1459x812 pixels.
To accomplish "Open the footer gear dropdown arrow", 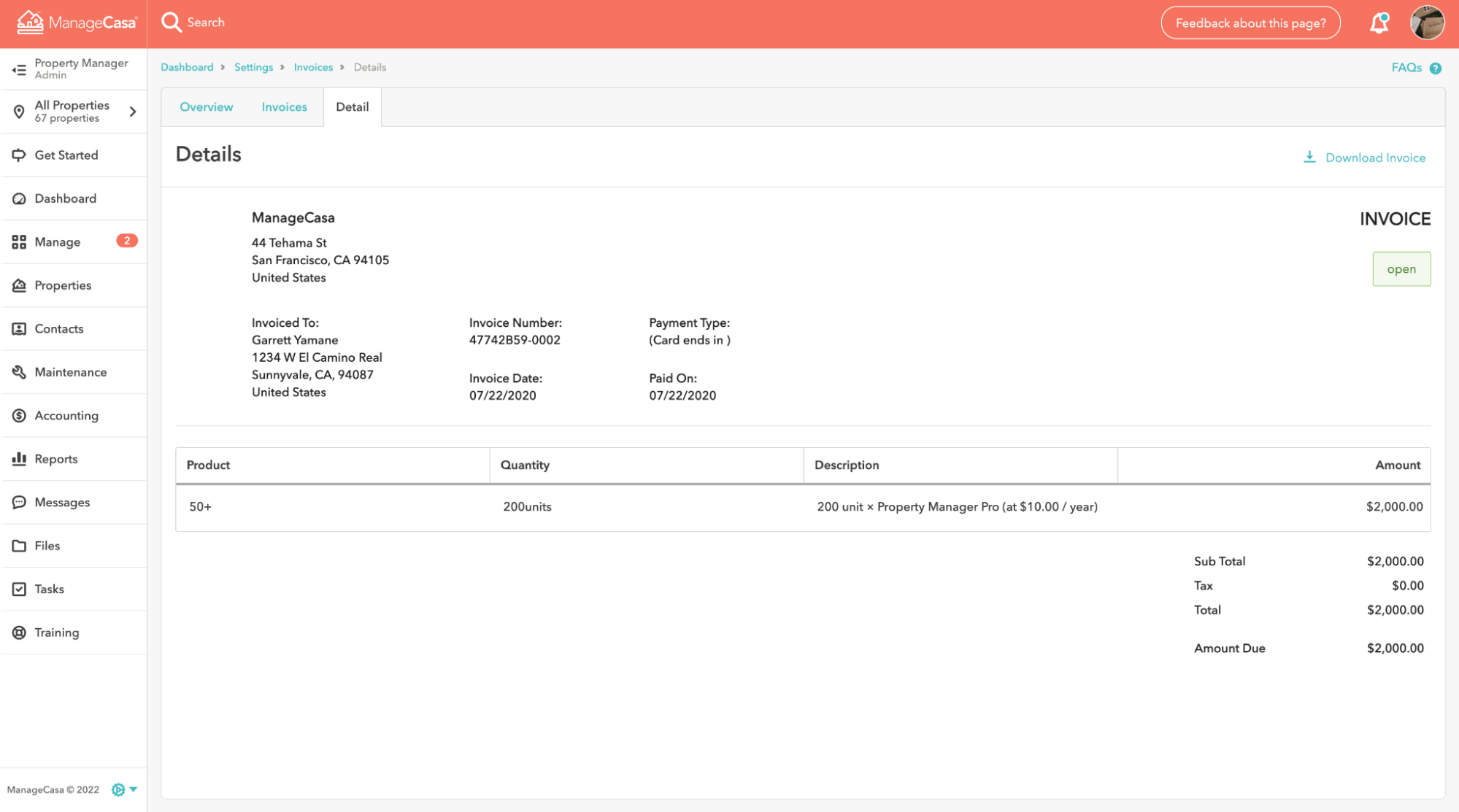I will tap(134, 789).
